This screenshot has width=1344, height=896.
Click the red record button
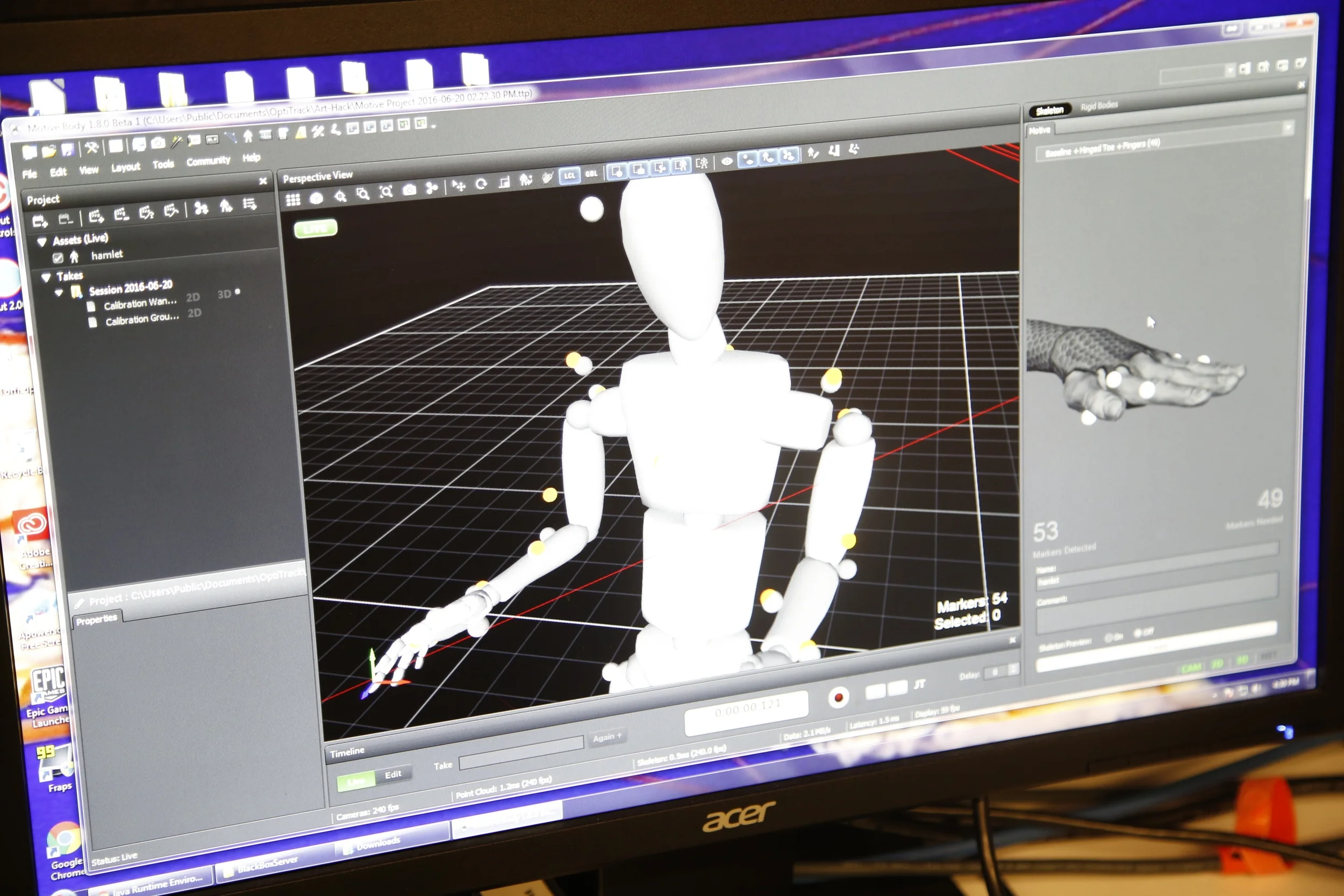[x=838, y=697]
